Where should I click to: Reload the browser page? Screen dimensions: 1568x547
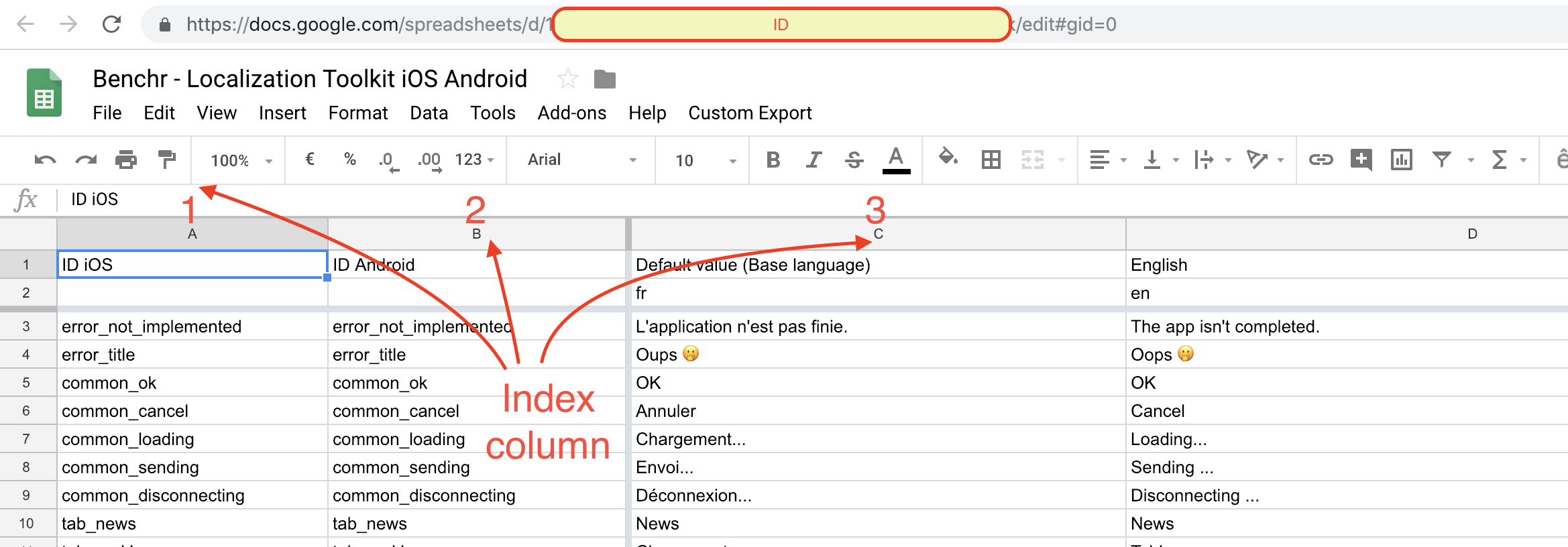click(111, 25)
